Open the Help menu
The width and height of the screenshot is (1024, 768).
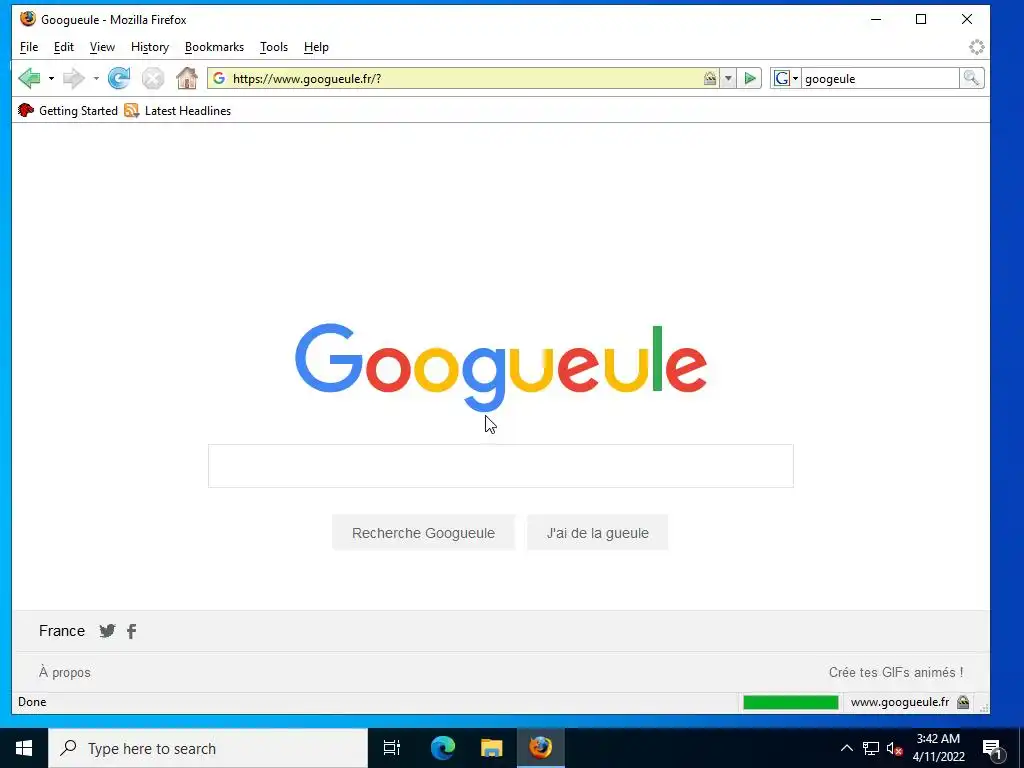click(x=316, y=47)
